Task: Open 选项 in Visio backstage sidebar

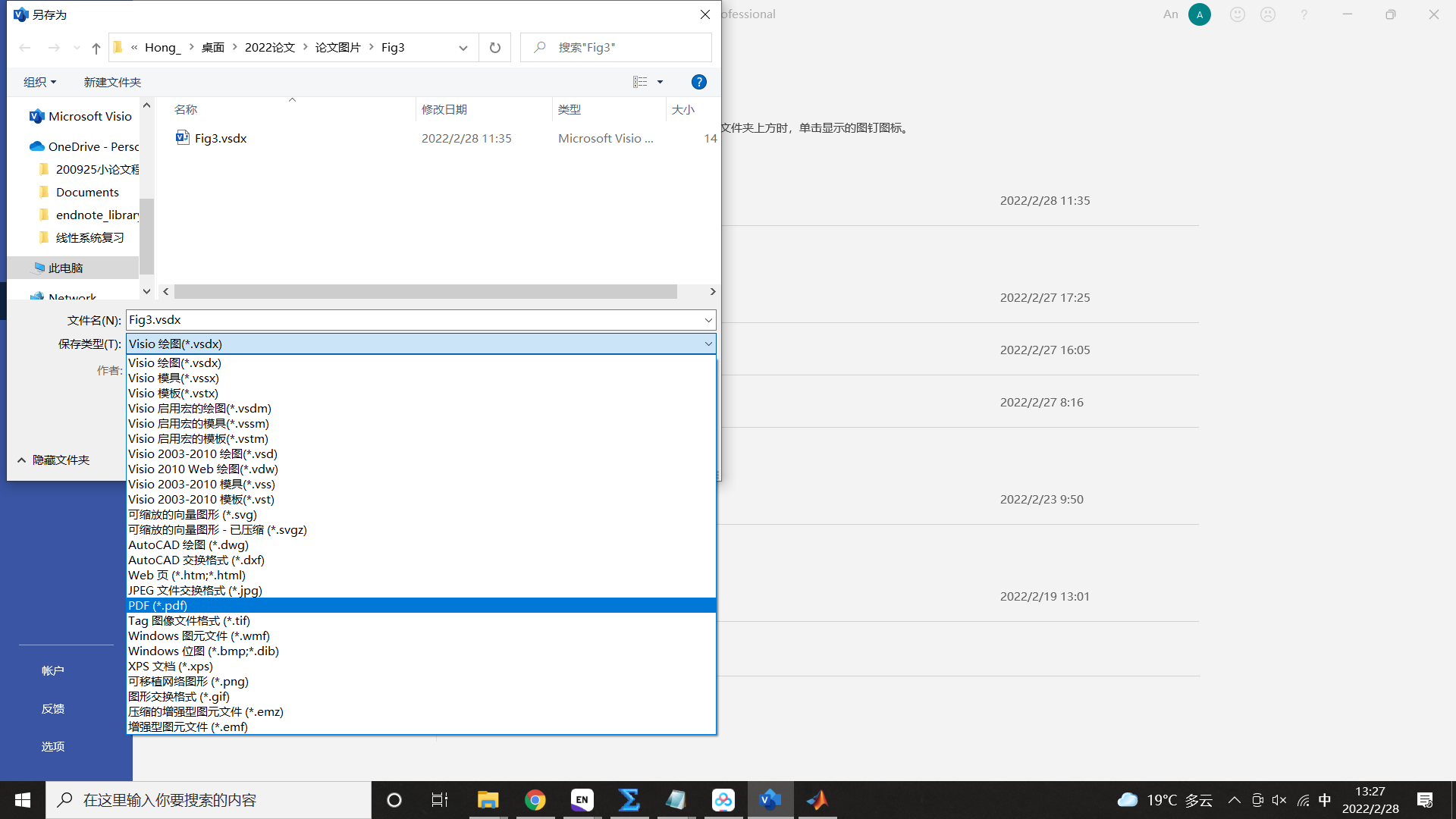Action: pos(53,747)
